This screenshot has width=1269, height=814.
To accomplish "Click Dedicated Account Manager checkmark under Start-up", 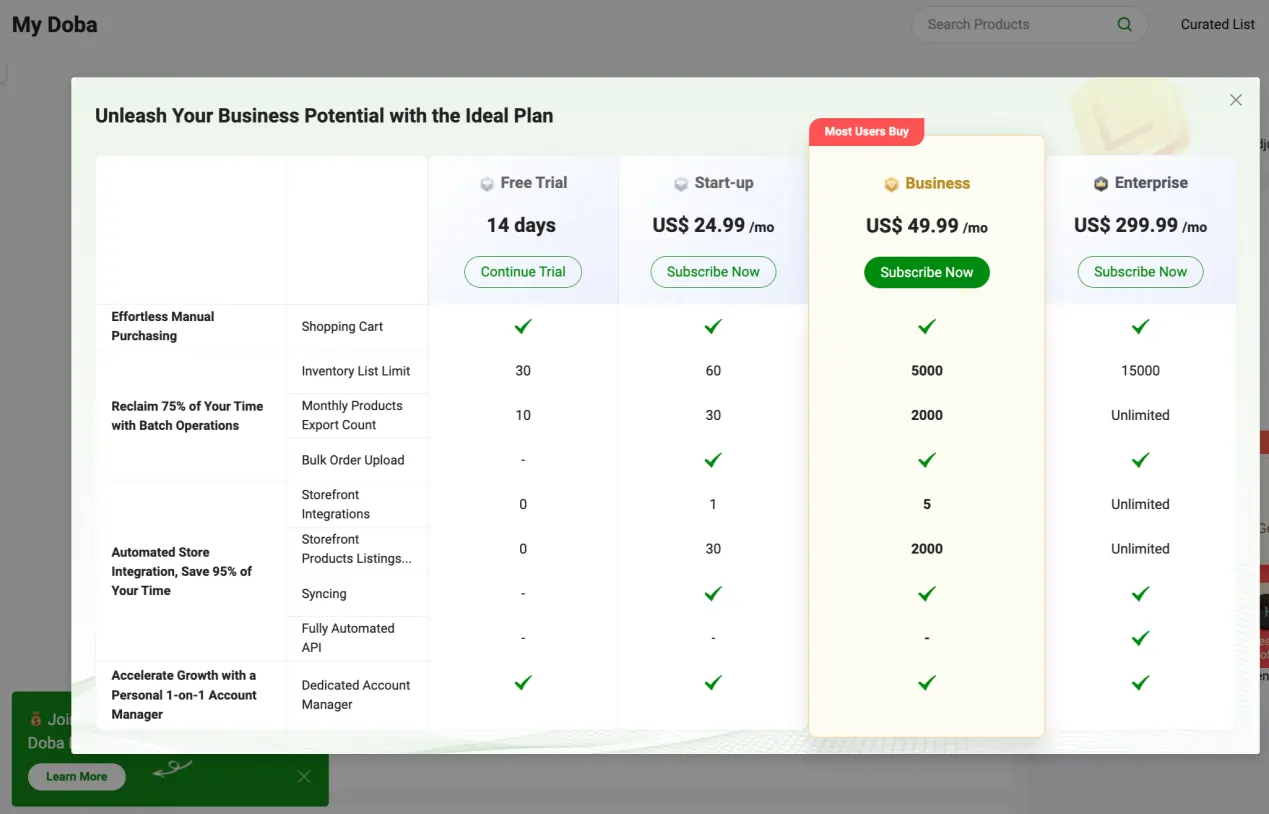I will pyautogui.click(x=713, y=683).
